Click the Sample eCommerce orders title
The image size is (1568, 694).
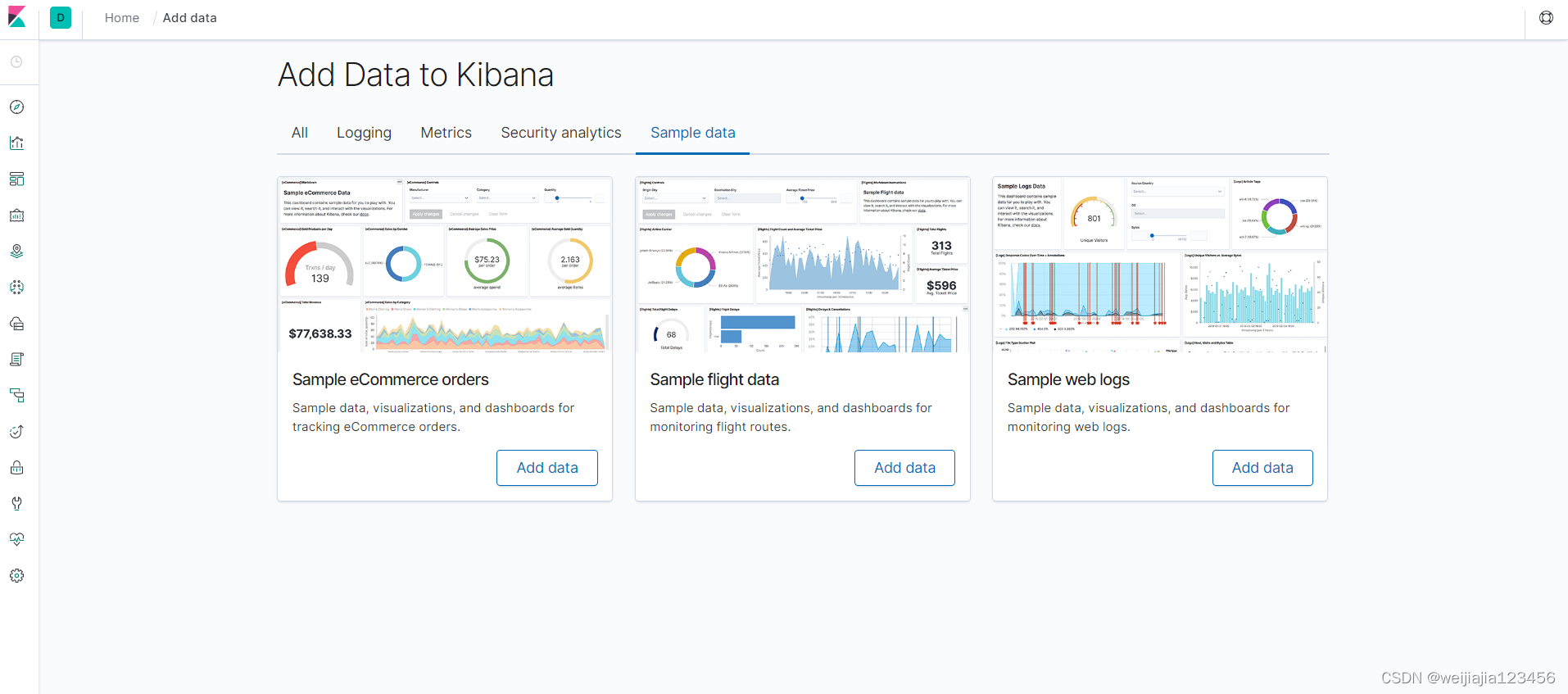391,379
